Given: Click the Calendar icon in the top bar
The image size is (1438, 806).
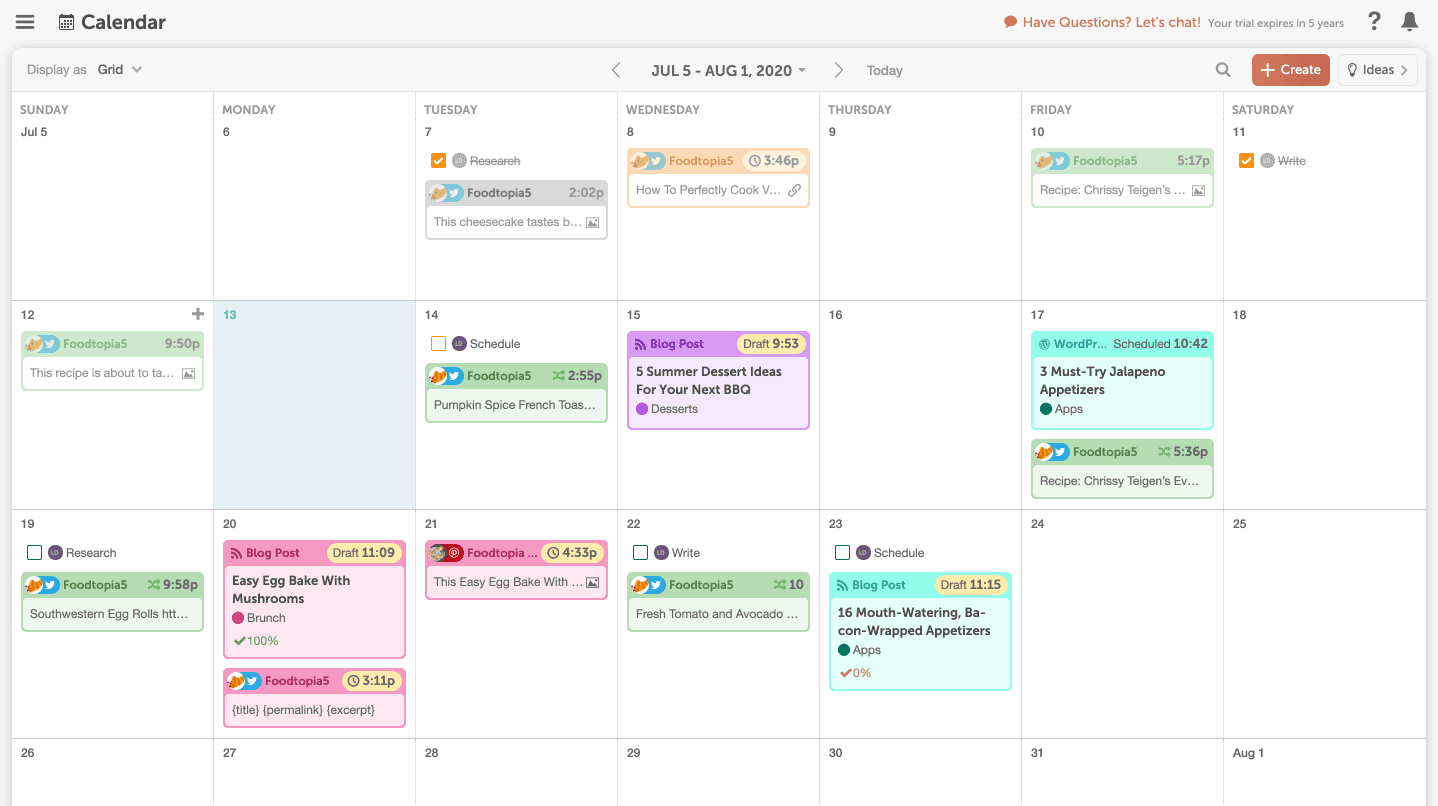Looking at the screenshot, I should [66, 21].
